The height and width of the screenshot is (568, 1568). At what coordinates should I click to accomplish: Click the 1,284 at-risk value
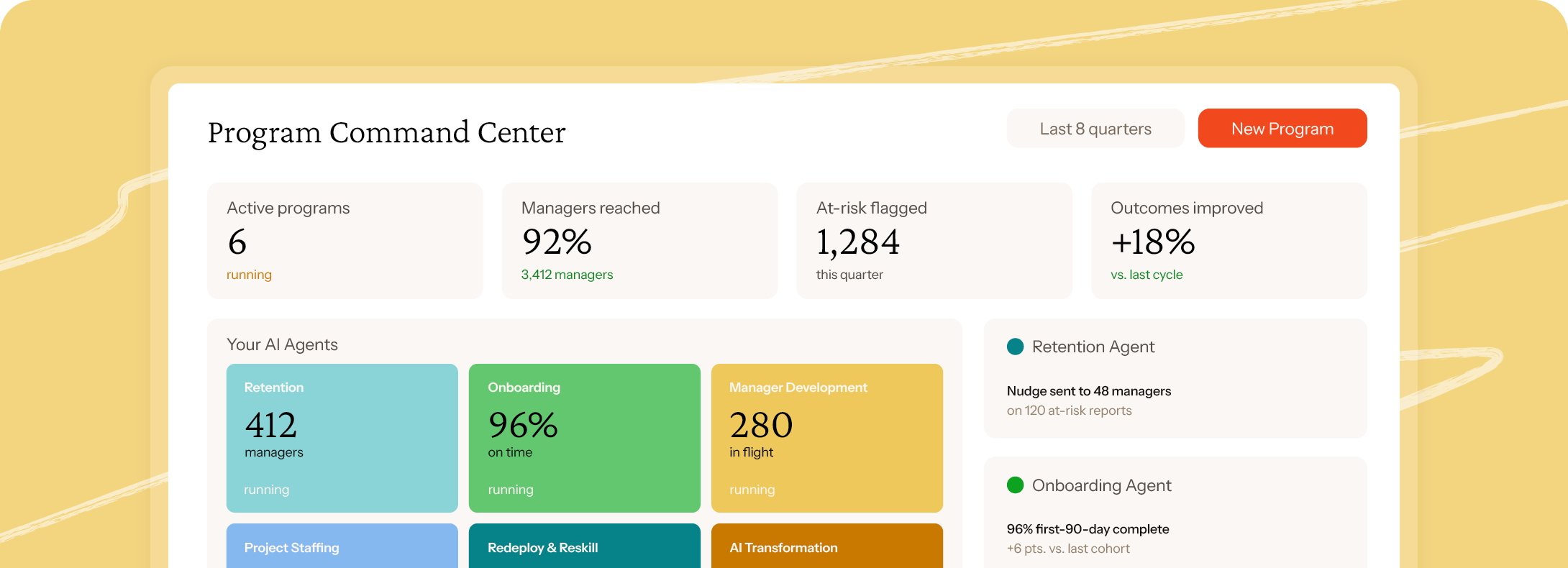[858, 242]
